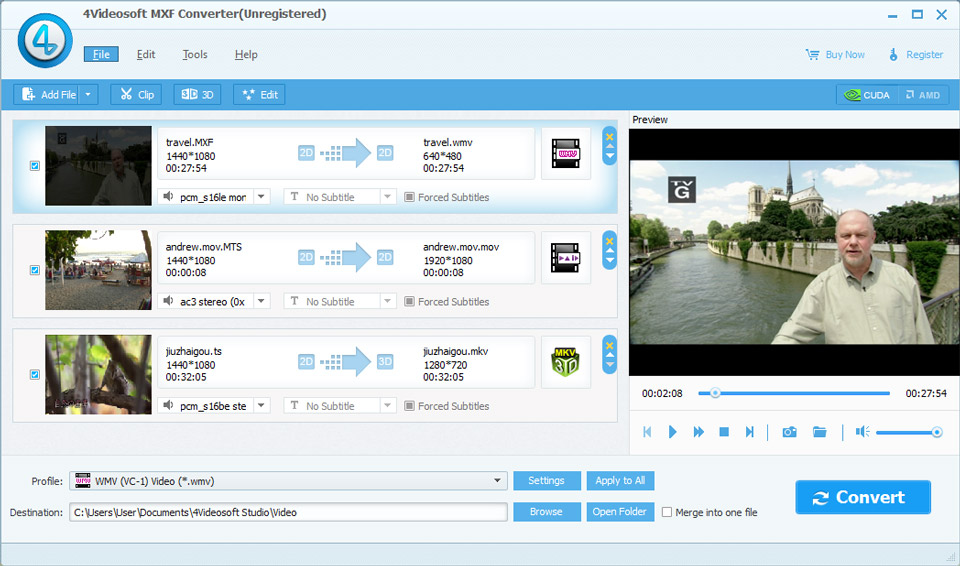Click the Destination path field
The height and width of the screenshot is (566, 960).
[x=288, y=512]
